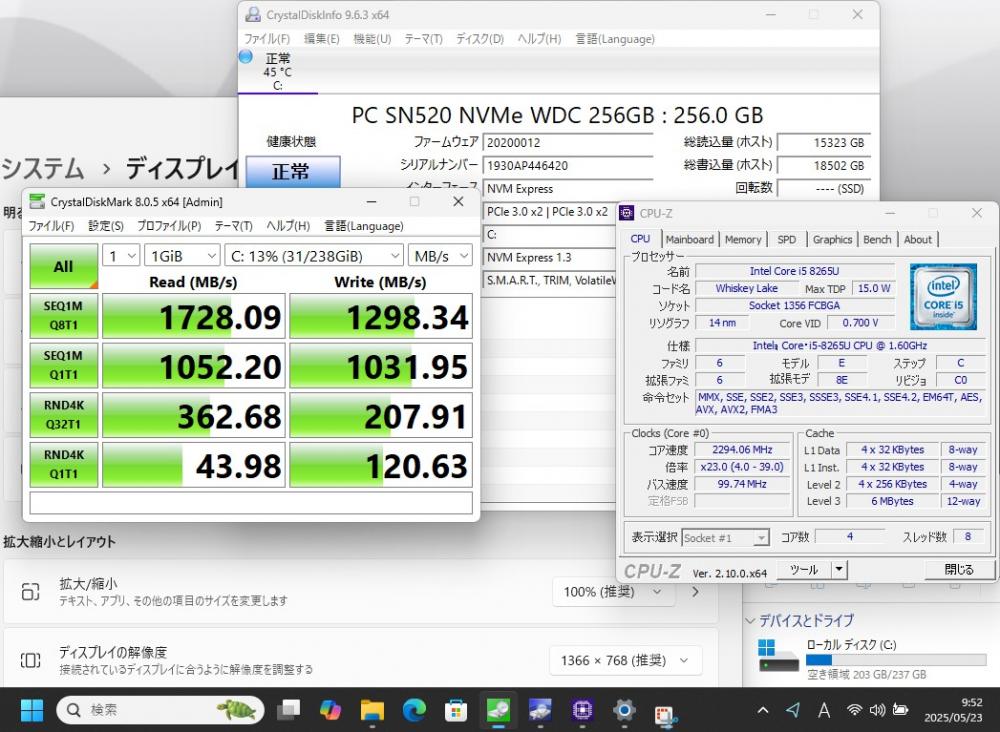Open CrystalDiskInfo 編集(E) menu
1000x732 pixels.
tap(321, 39)
